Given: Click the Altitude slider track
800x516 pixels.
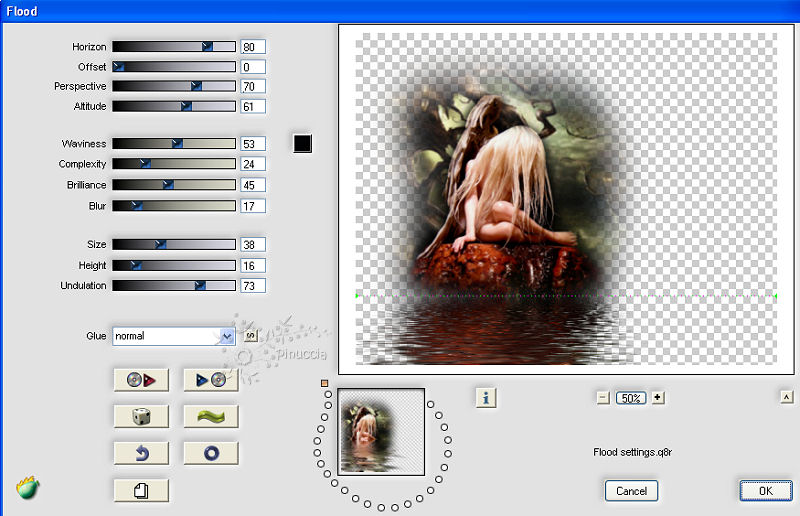Looking at the screenshot, I should point(174,106).
